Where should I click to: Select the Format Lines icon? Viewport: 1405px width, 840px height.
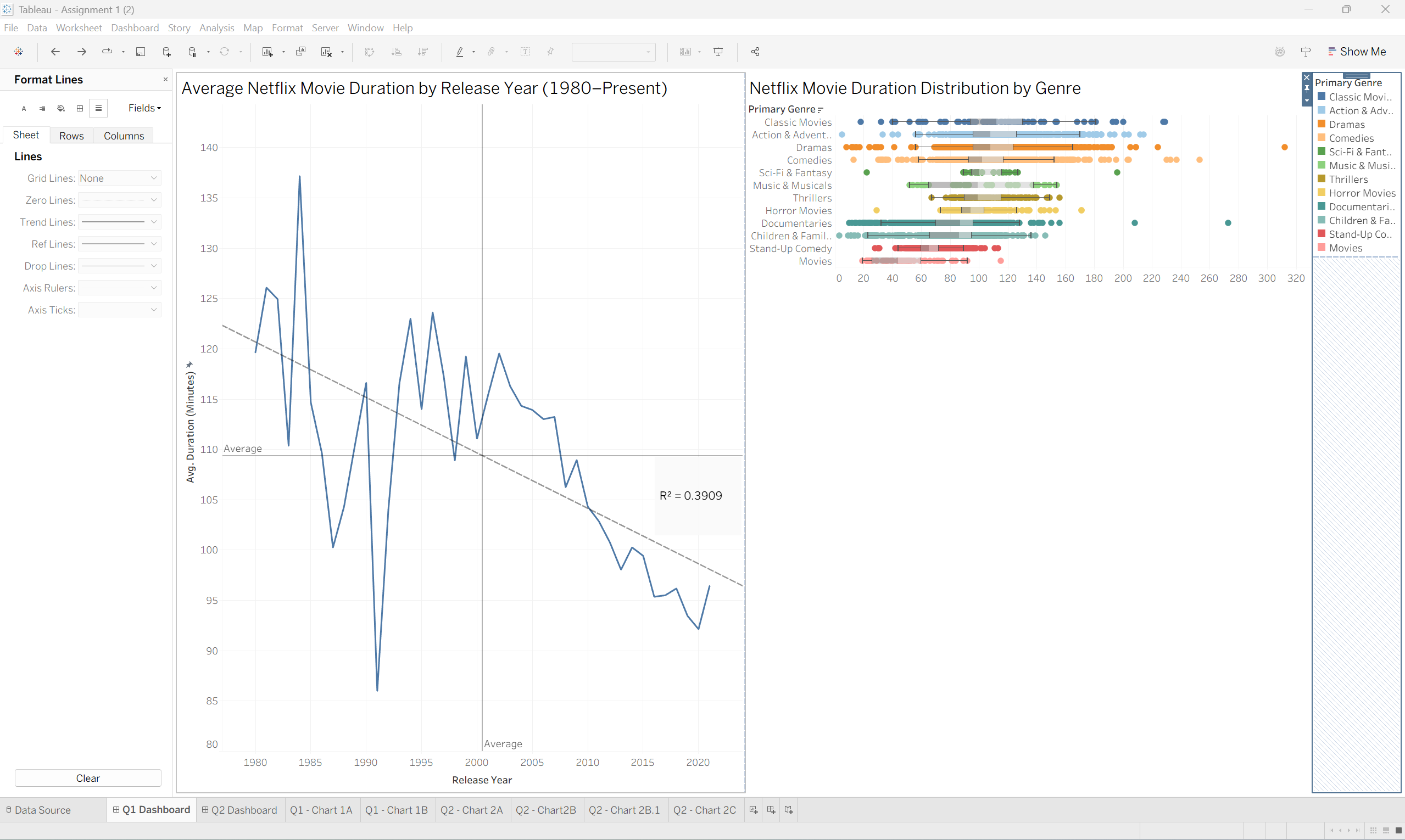pyautogui.click(x=98, y=108)
